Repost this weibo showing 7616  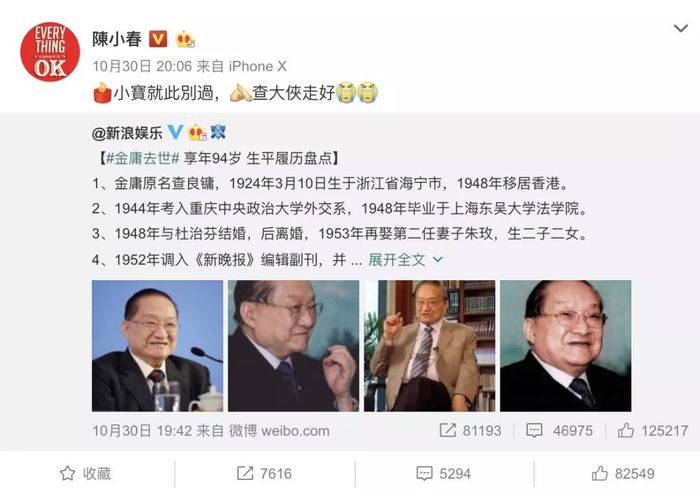[264, 473]
